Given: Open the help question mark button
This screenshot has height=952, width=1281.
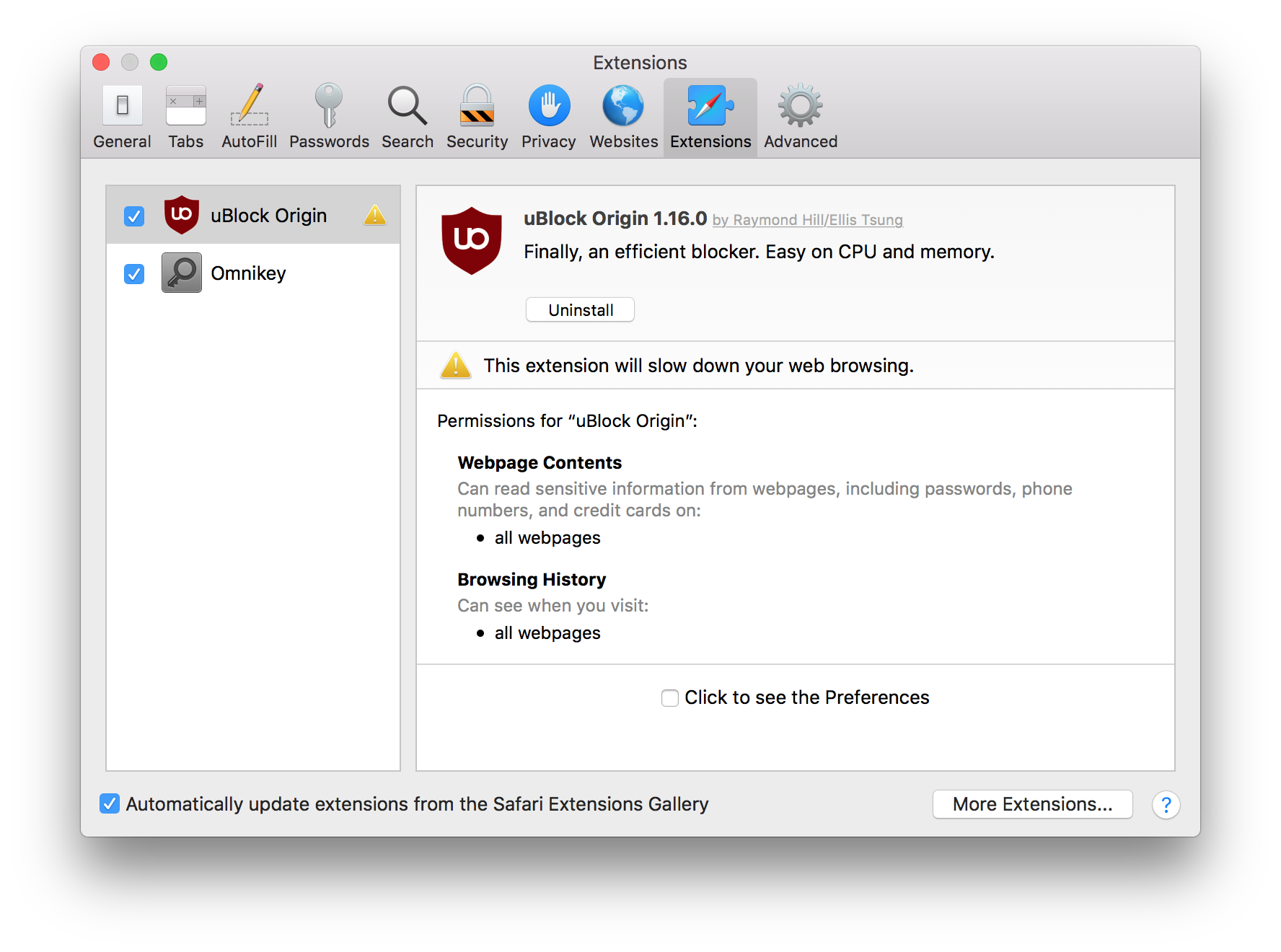Looking at the screenshot, I should click(1166, 805).
